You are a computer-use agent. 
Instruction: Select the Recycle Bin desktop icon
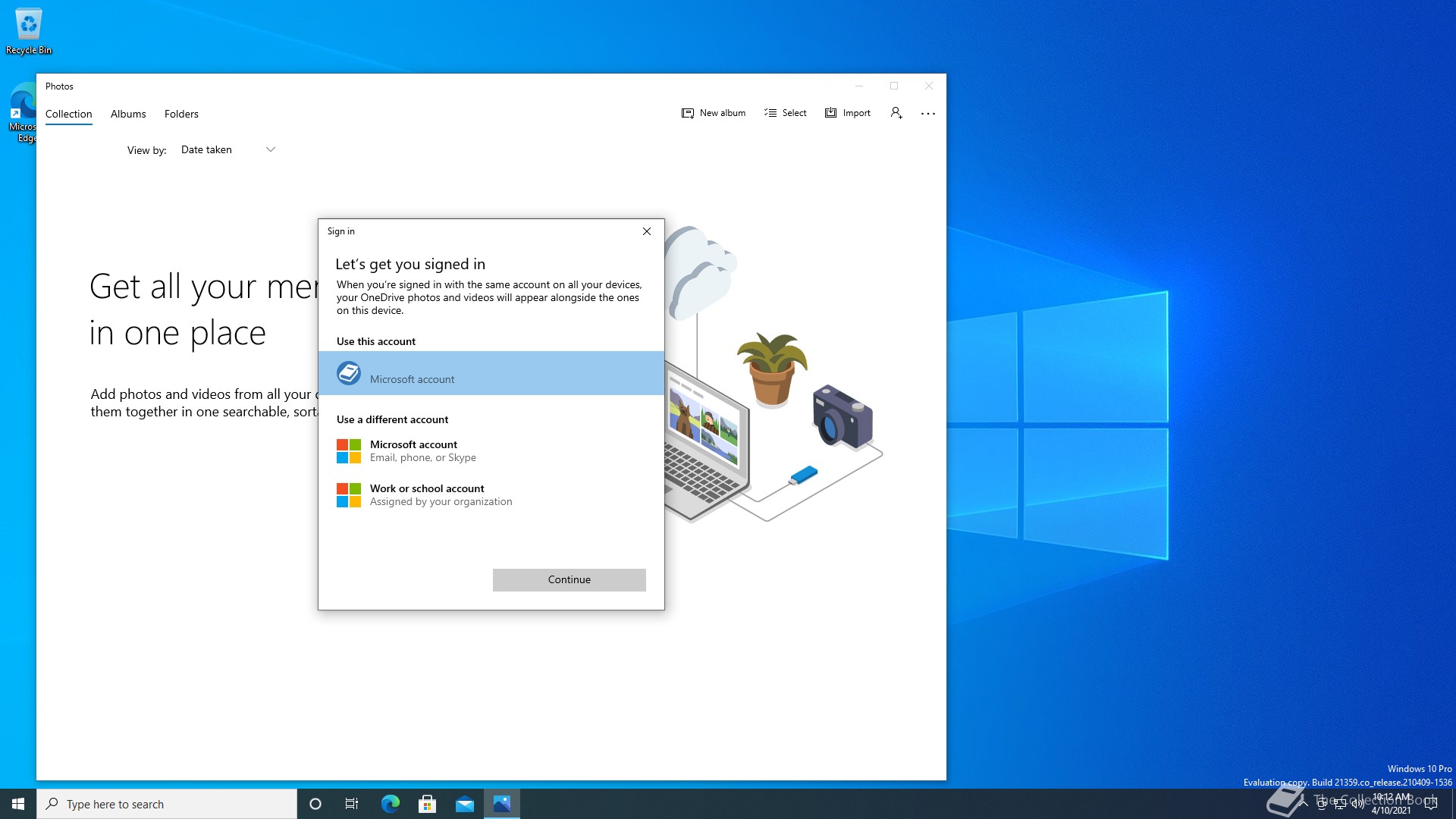[x=29, y=32]
